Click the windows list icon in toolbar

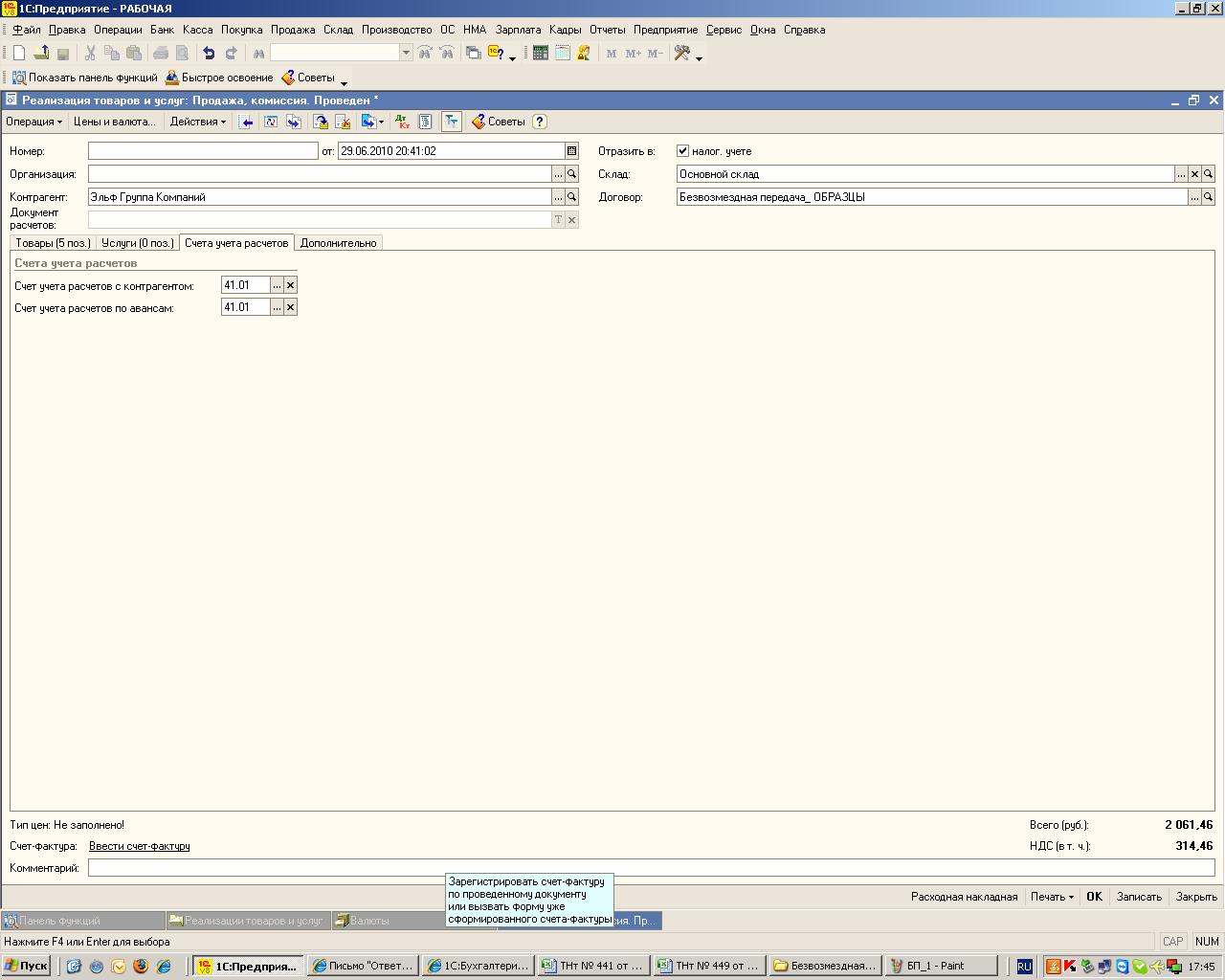tap(474, 54)
